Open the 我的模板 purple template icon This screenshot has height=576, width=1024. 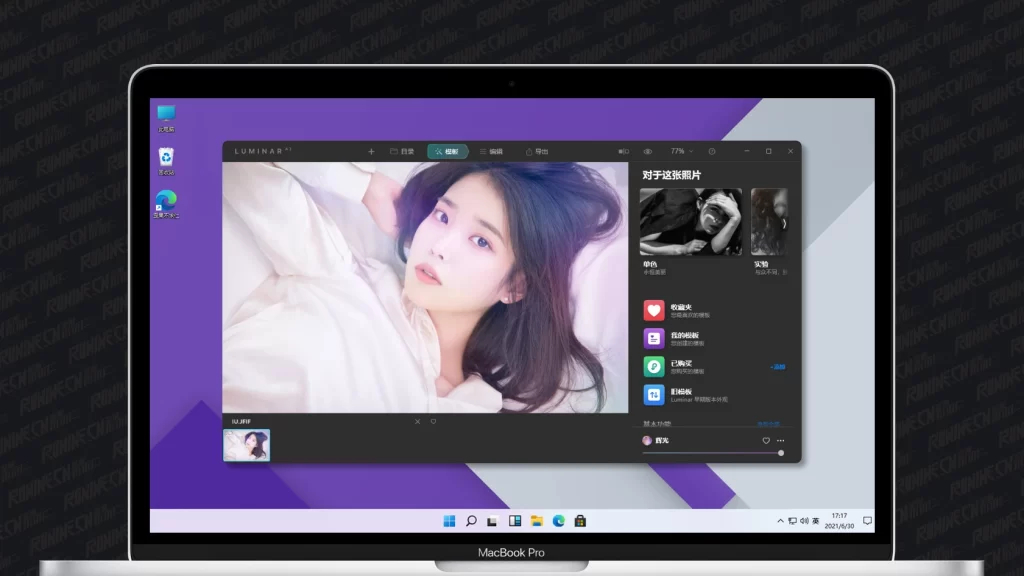653,338
